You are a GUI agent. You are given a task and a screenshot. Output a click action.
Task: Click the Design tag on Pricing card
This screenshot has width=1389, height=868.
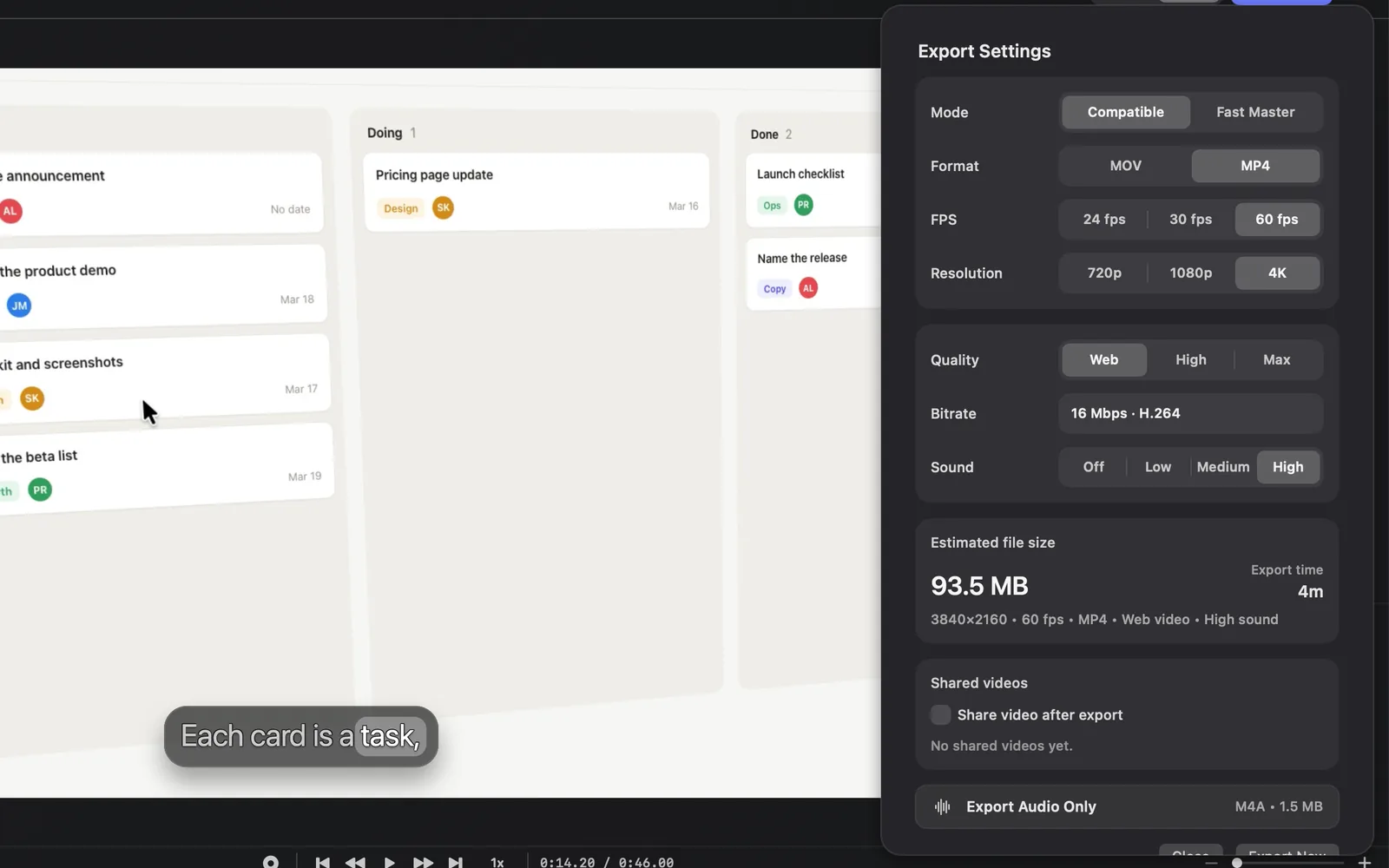click(x=401, y=208)
